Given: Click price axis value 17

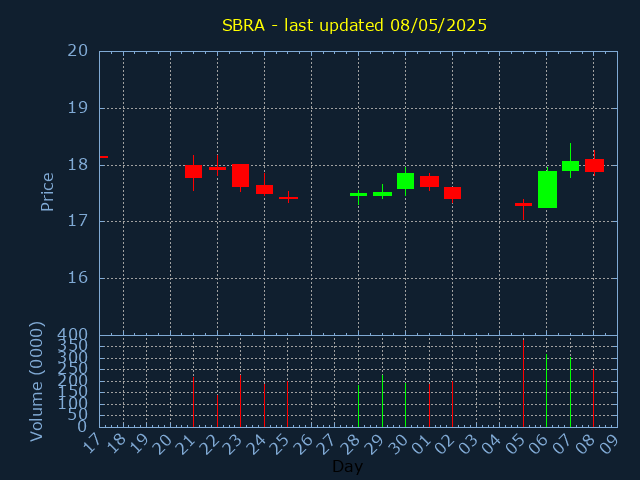Looking at the screenshot, I should tap(78, 222).
